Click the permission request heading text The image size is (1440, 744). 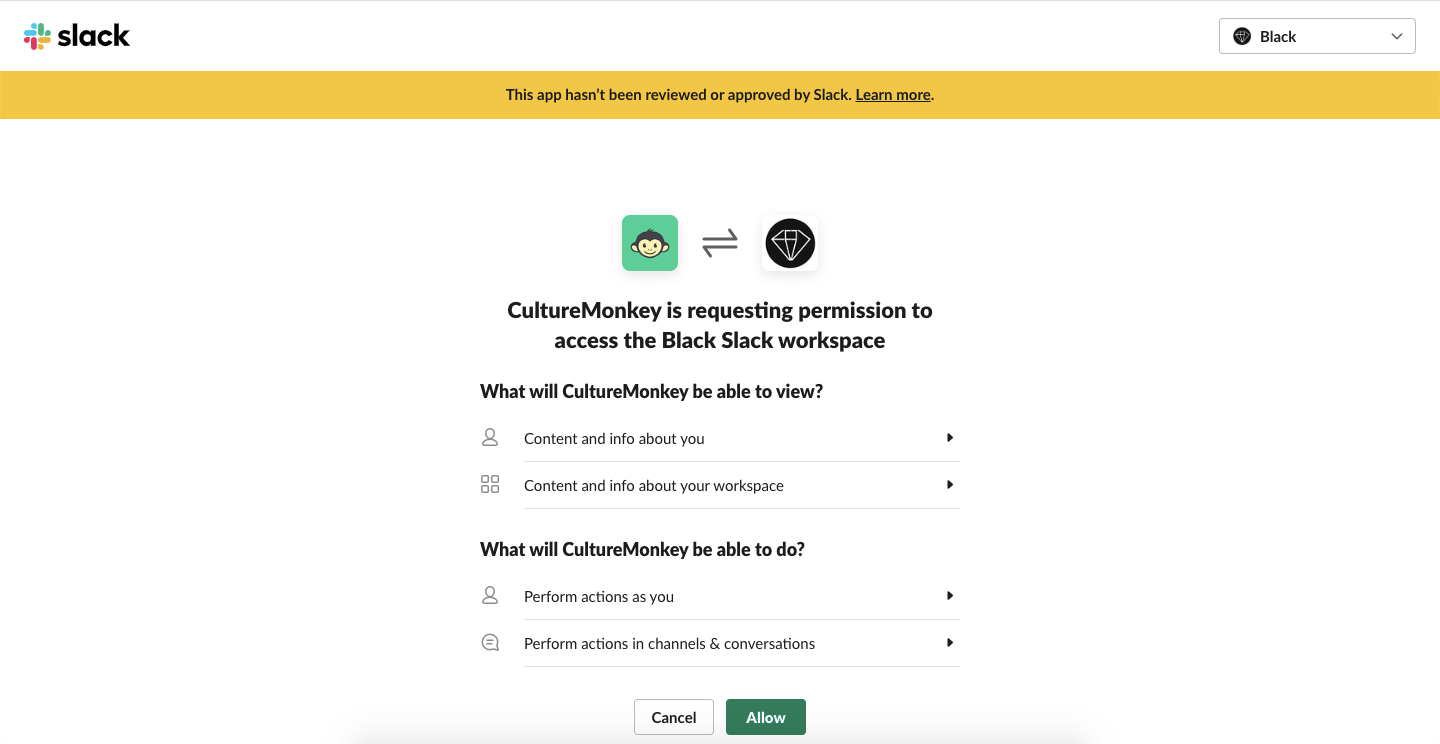pos(719,325)
